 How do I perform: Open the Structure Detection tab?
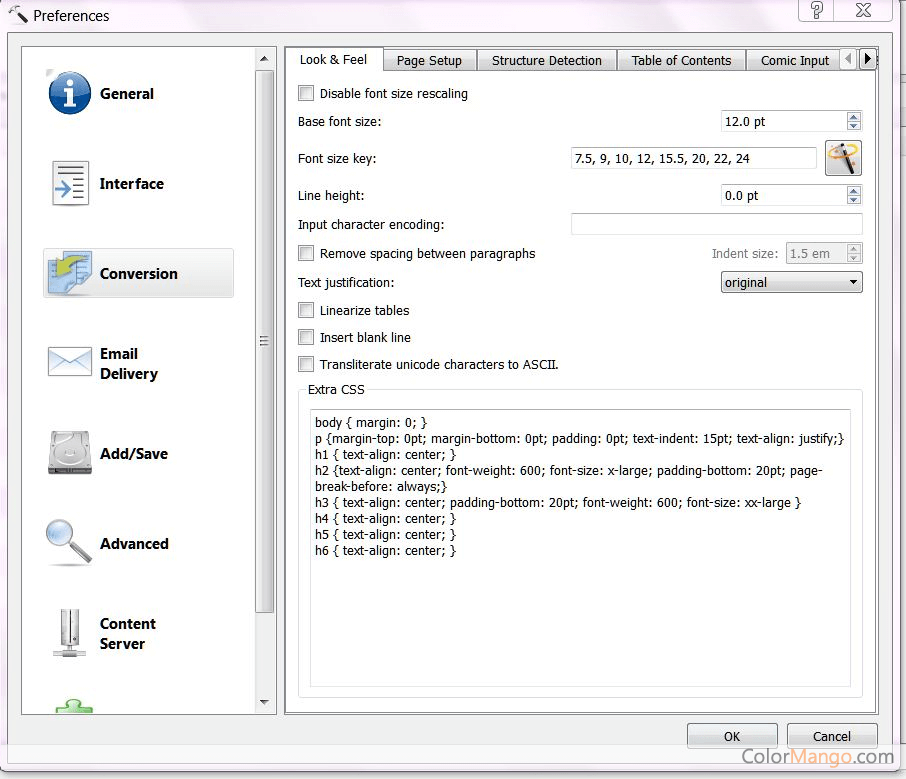546,60
